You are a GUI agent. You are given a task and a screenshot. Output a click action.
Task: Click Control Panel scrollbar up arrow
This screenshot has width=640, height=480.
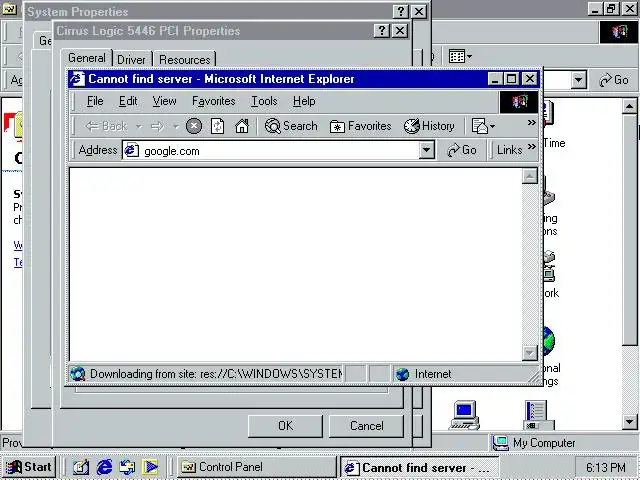click(629, 107)
